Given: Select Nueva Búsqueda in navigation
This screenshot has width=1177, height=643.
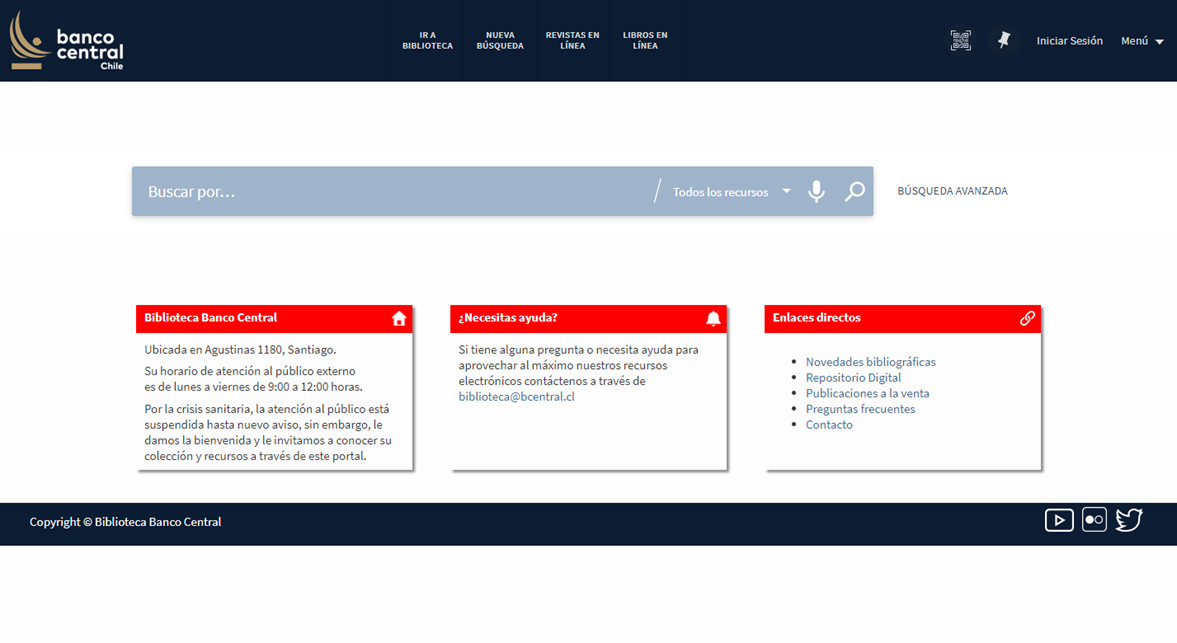Looking at the screenshot, I should coord(500,41).
